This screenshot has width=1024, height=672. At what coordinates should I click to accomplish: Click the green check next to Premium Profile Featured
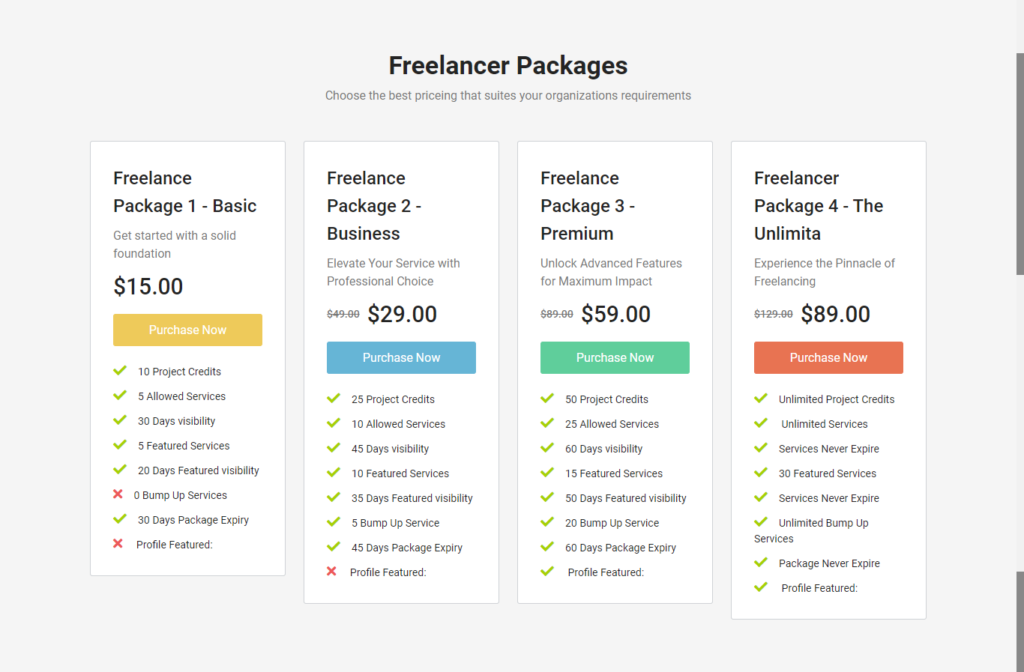[547, 572]
